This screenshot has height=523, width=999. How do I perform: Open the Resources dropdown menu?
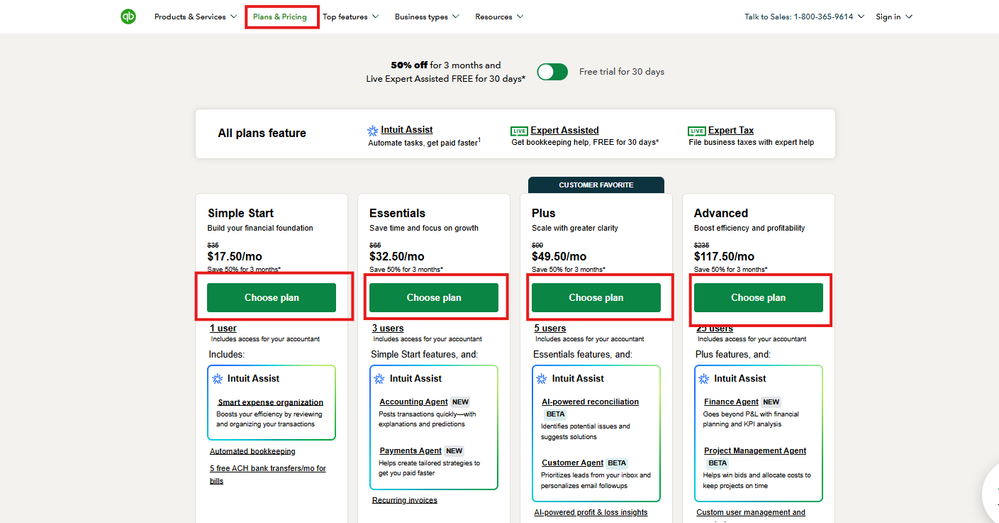click(499, 17)
